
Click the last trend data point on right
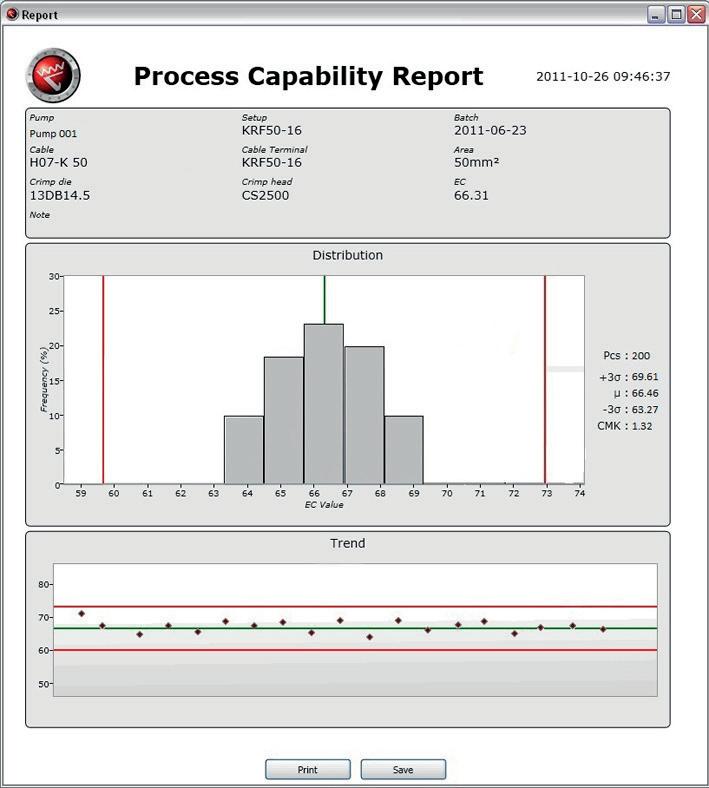[x=603, y=629]
